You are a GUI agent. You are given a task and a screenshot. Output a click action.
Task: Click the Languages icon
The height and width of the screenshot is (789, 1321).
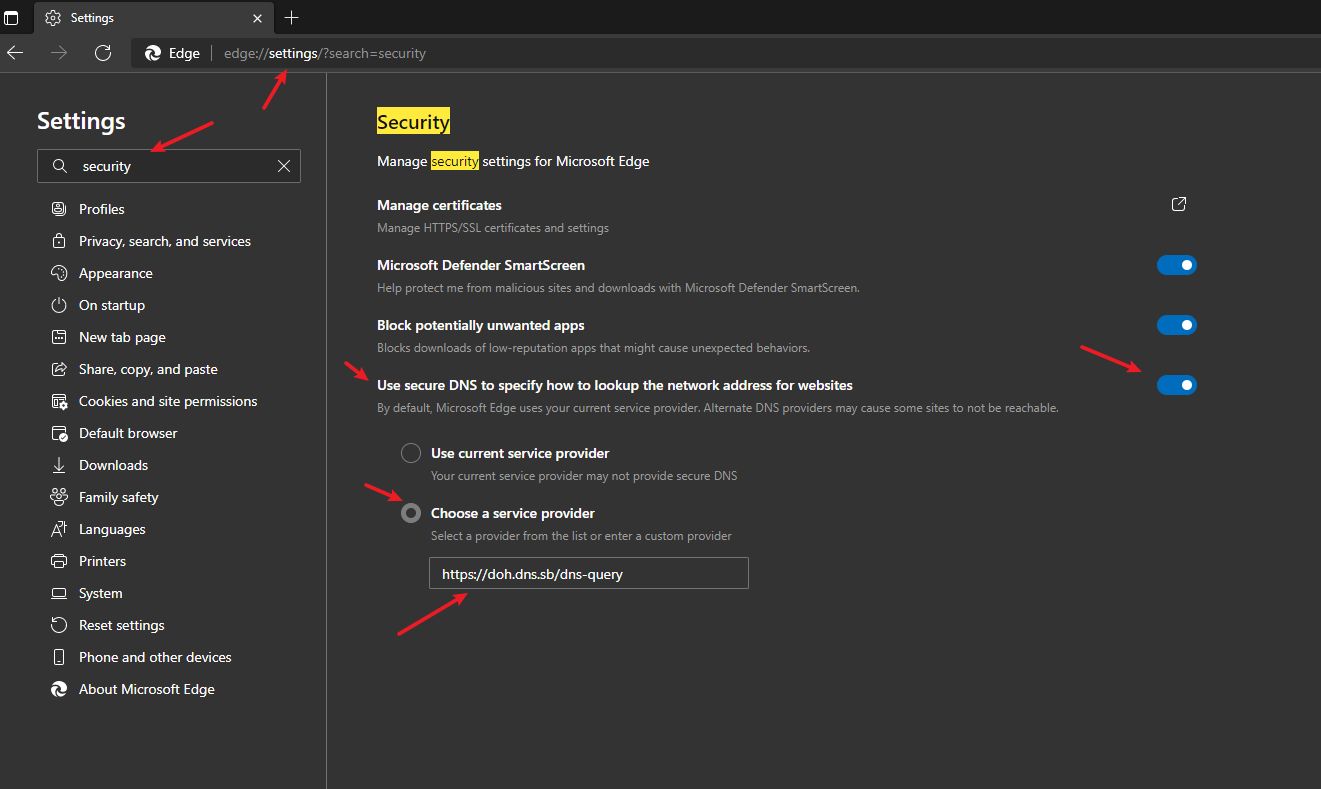coord(59,529)
